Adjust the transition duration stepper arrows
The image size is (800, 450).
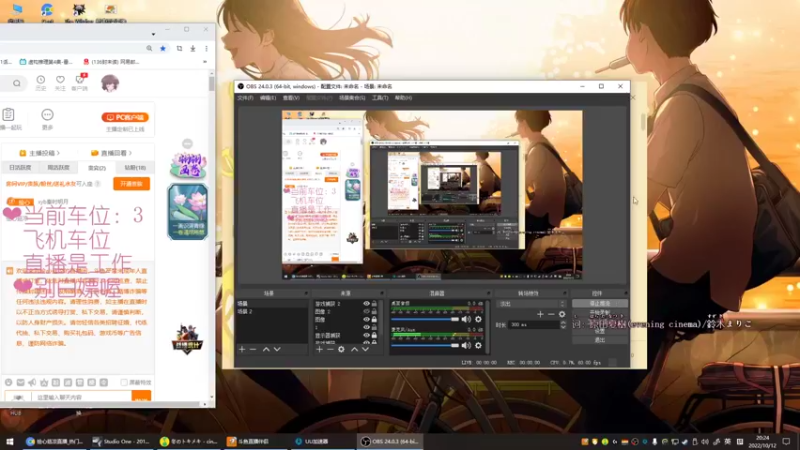tap(563, 324)
